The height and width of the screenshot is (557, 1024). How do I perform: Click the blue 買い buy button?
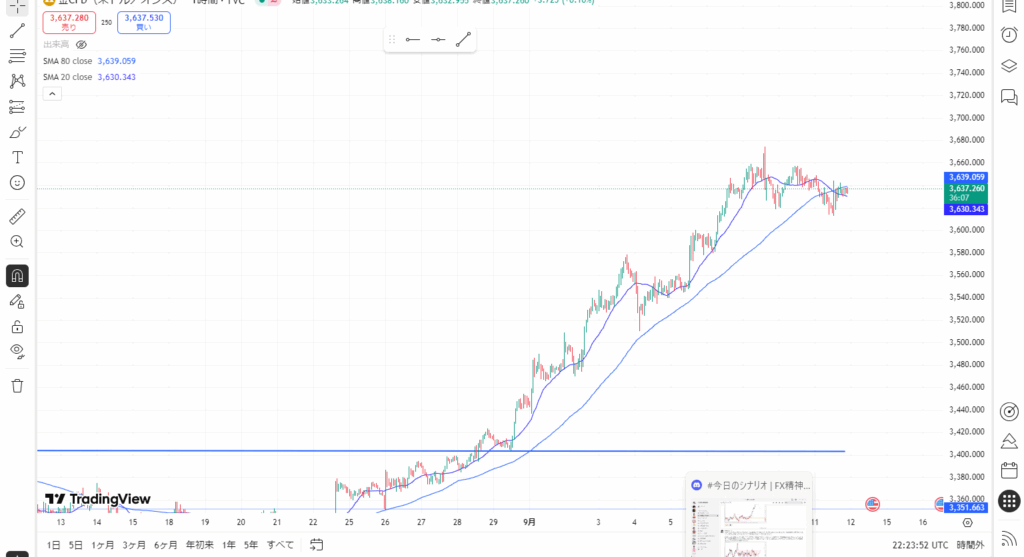coord(144,22)
